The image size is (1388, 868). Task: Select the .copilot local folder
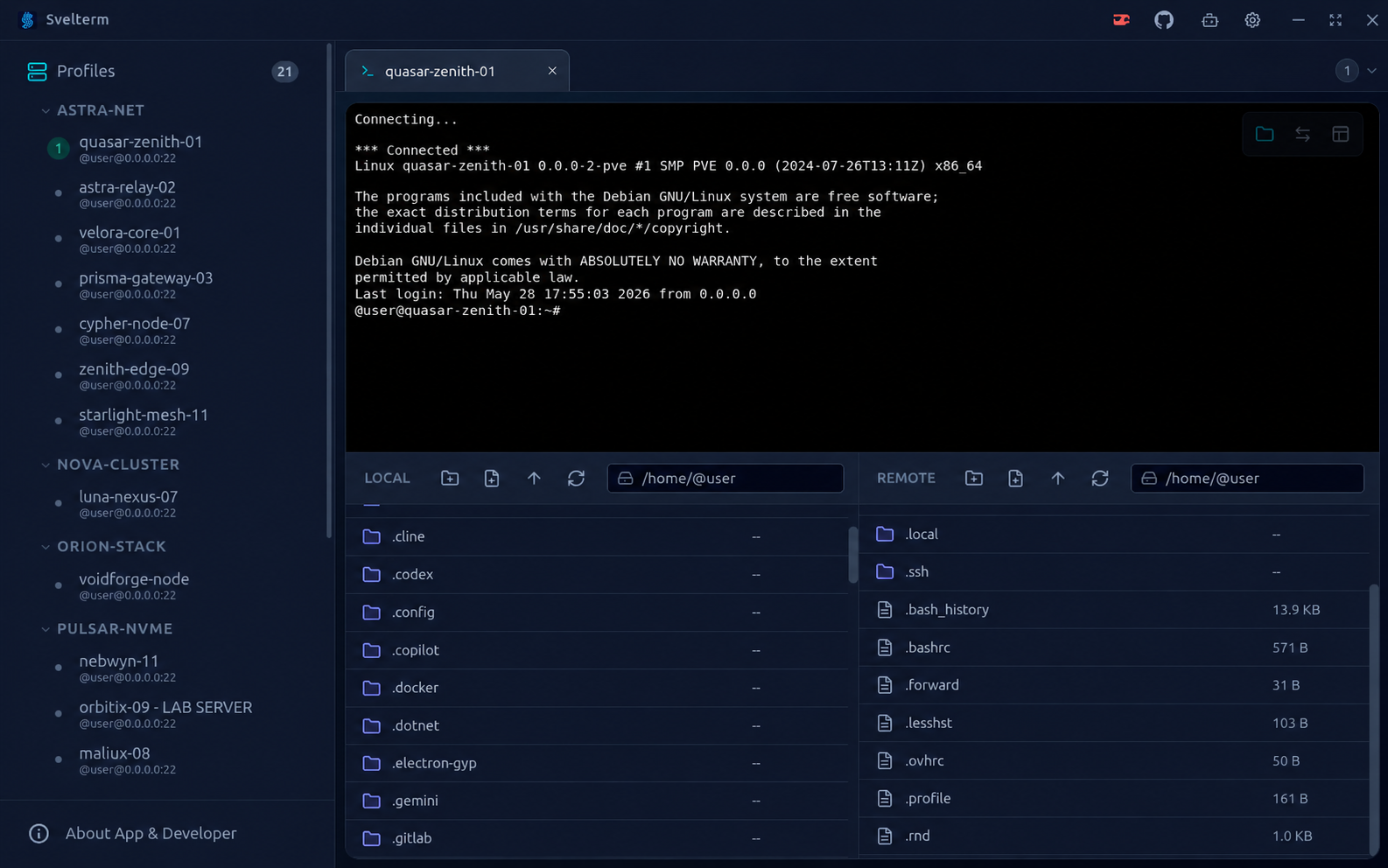tap(597, 650)
